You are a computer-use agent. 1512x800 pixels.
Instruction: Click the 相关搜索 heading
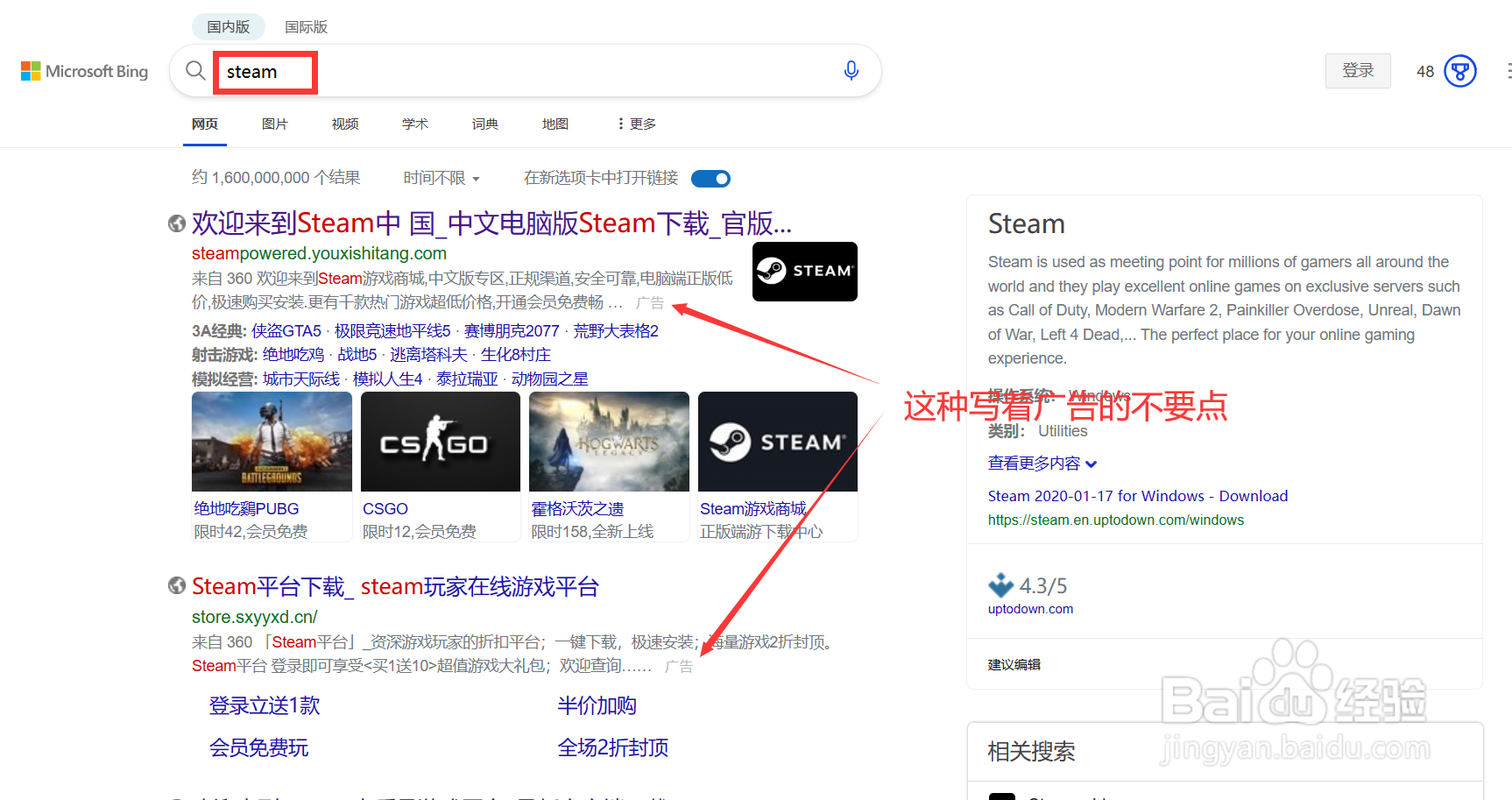coord(1031,752)
